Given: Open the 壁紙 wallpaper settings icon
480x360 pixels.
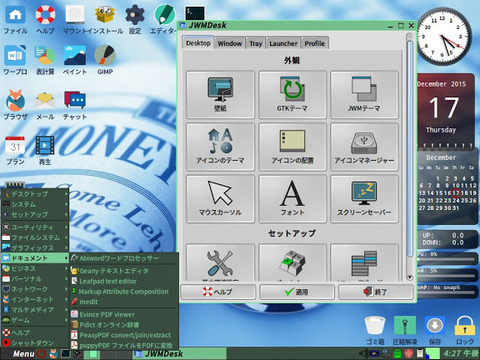Looking at the screenshot, I should (x=220, y=94).
